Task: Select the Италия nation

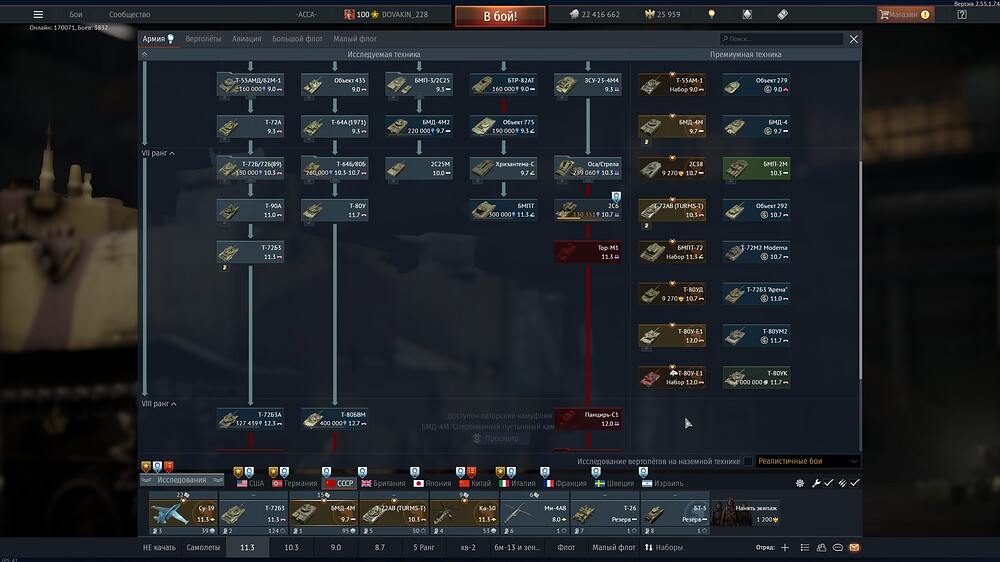Action: point(517,484)
